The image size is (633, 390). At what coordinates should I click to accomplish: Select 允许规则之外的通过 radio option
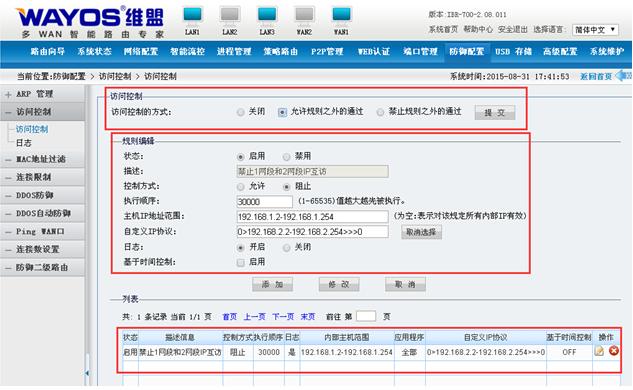[283, 112]
